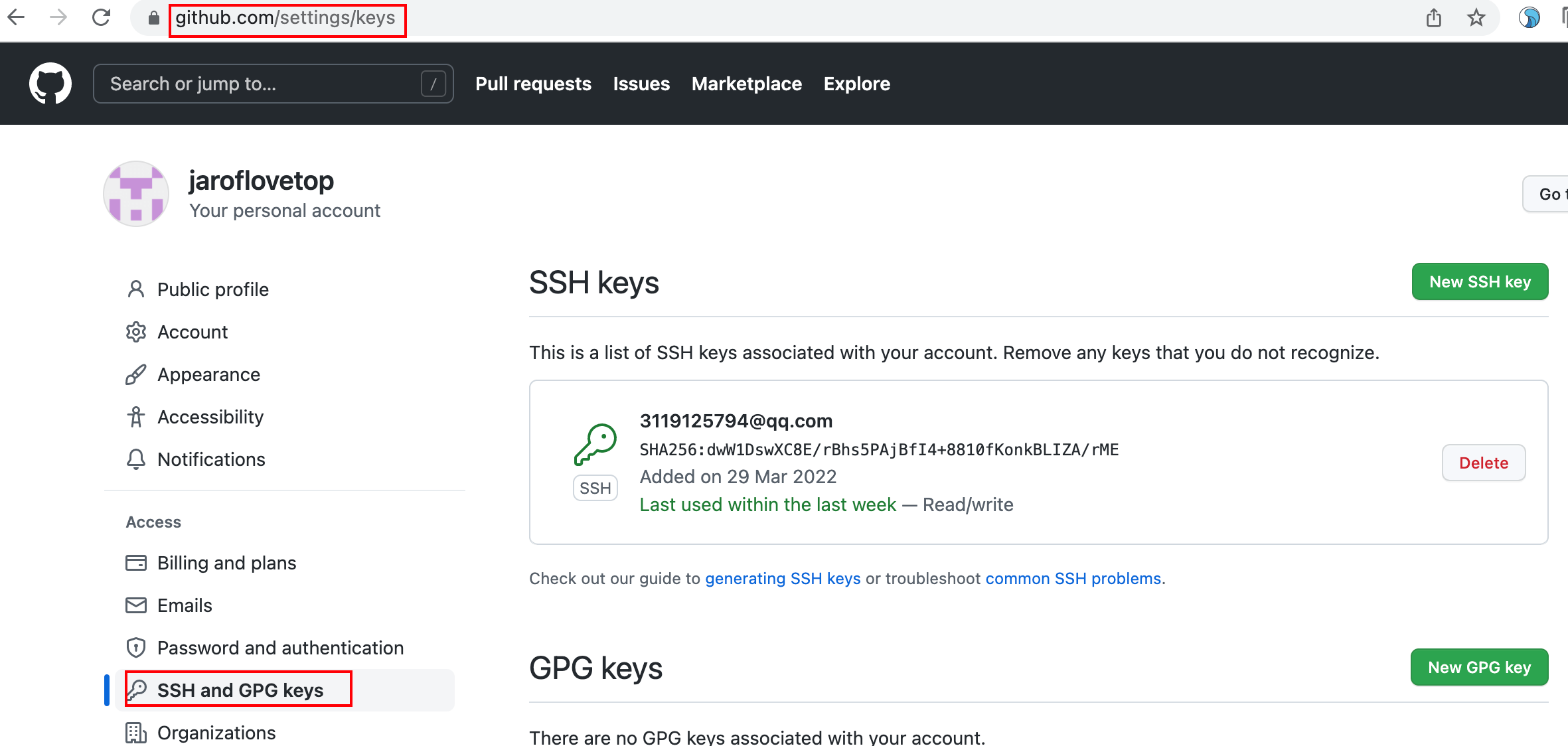Focus the Search or jump to field
Screen dimensions: 1568x746
pyautogui.click(x=273, y=84)
